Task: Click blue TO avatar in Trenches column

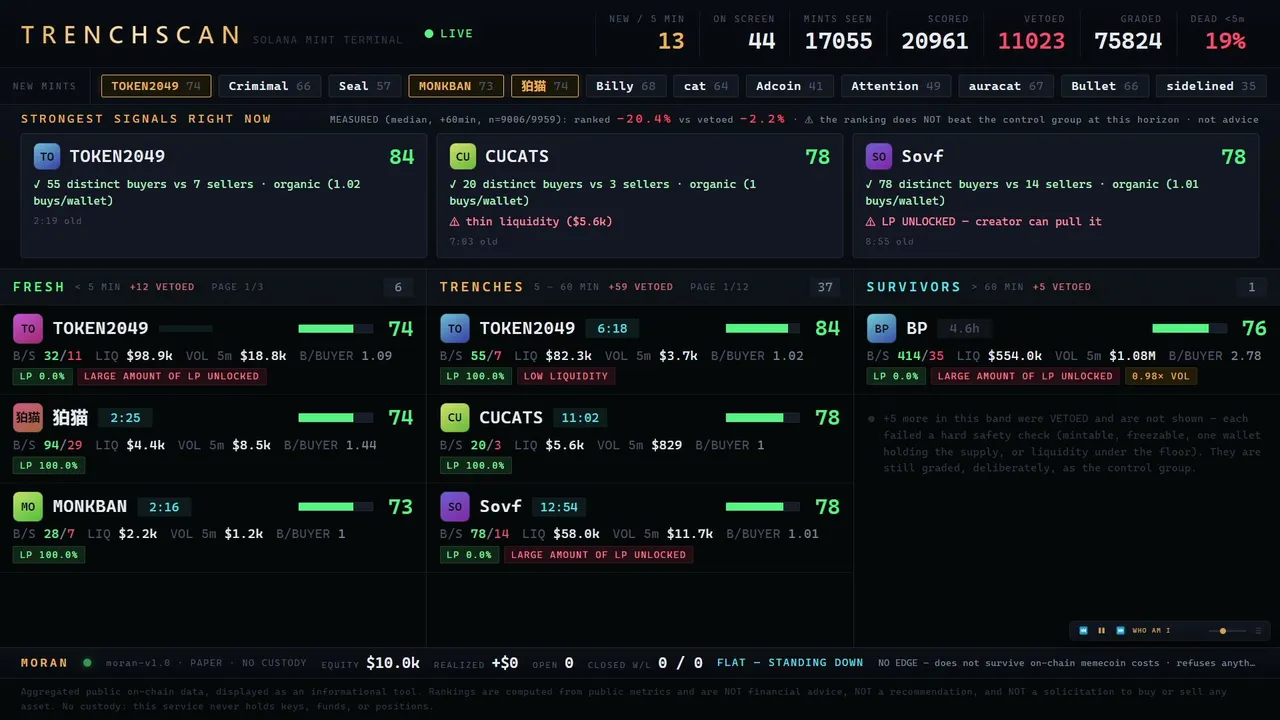Action: click(455, 328)
